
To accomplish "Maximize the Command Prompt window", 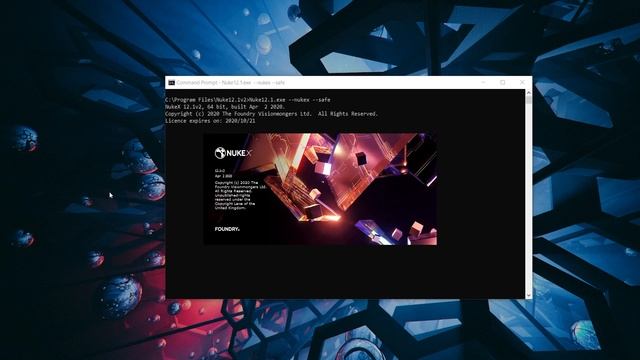I will pyautogui.click(x=502, y=82).
